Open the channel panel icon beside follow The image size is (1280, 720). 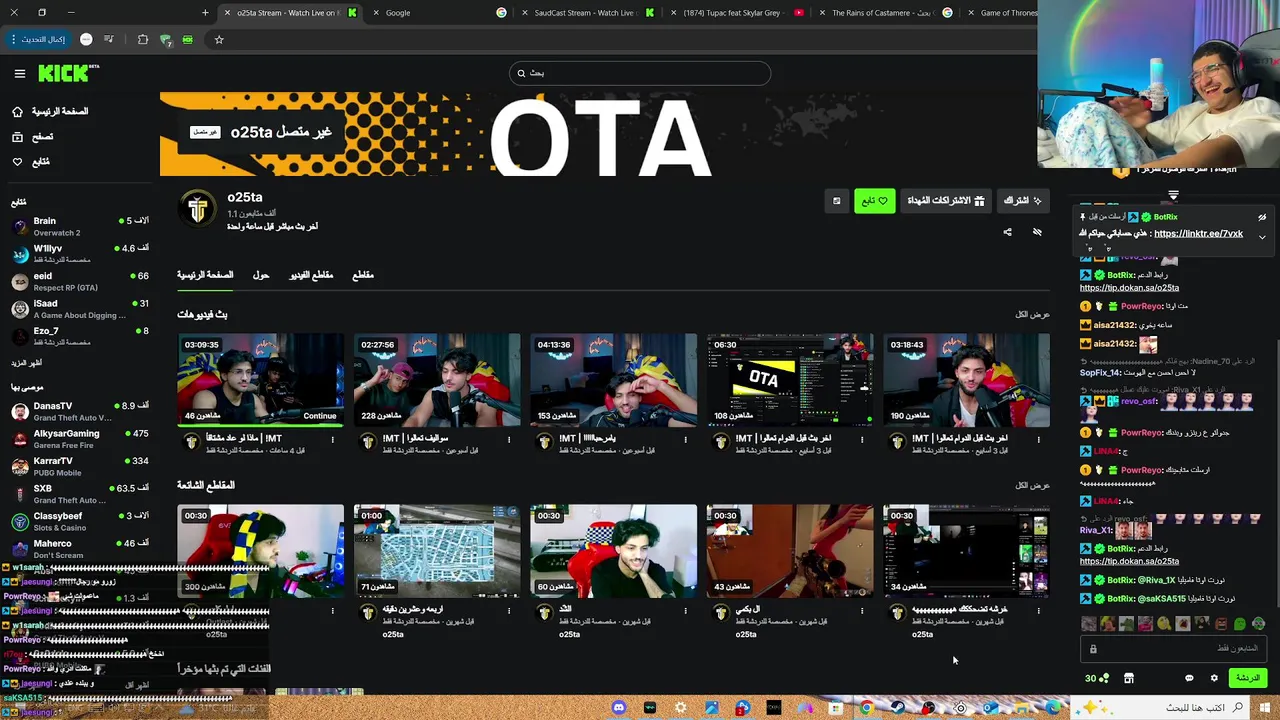pyautogui.click(x=837, y=201)
